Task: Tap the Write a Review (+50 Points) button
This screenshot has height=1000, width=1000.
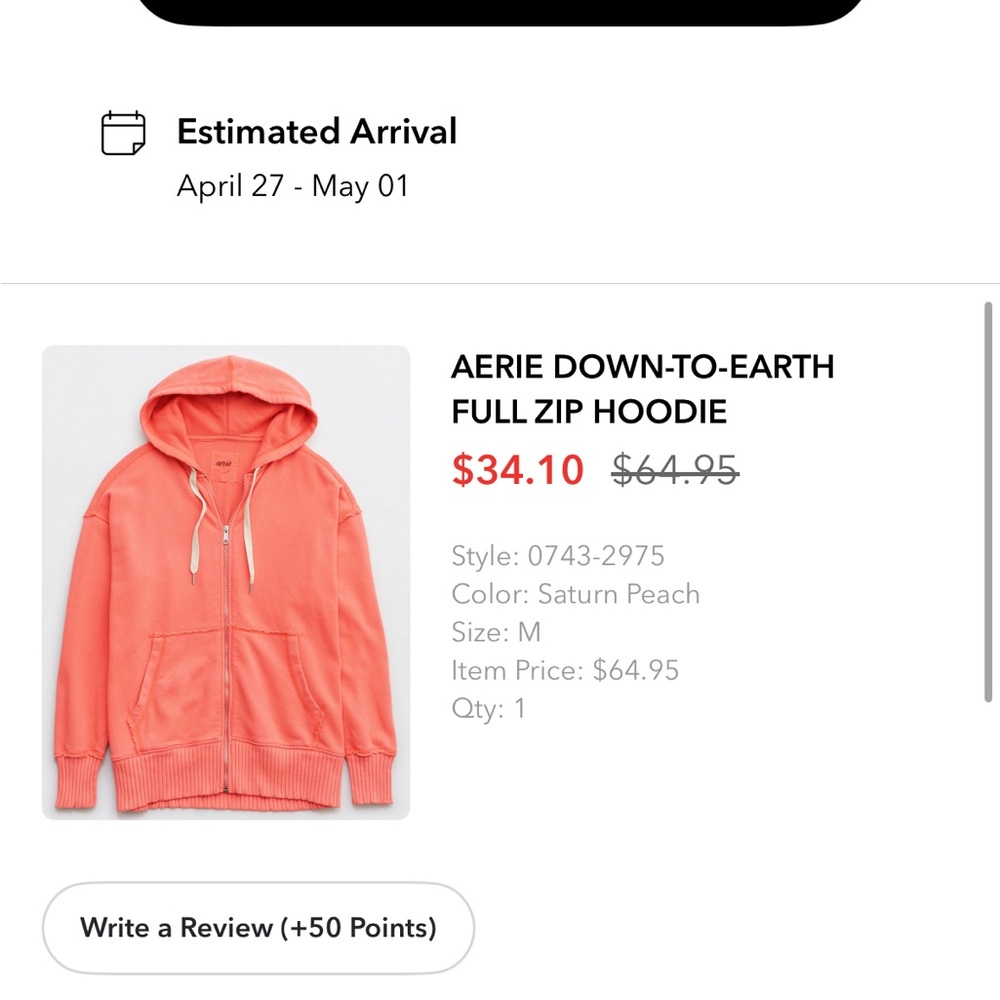Action: 258,927
